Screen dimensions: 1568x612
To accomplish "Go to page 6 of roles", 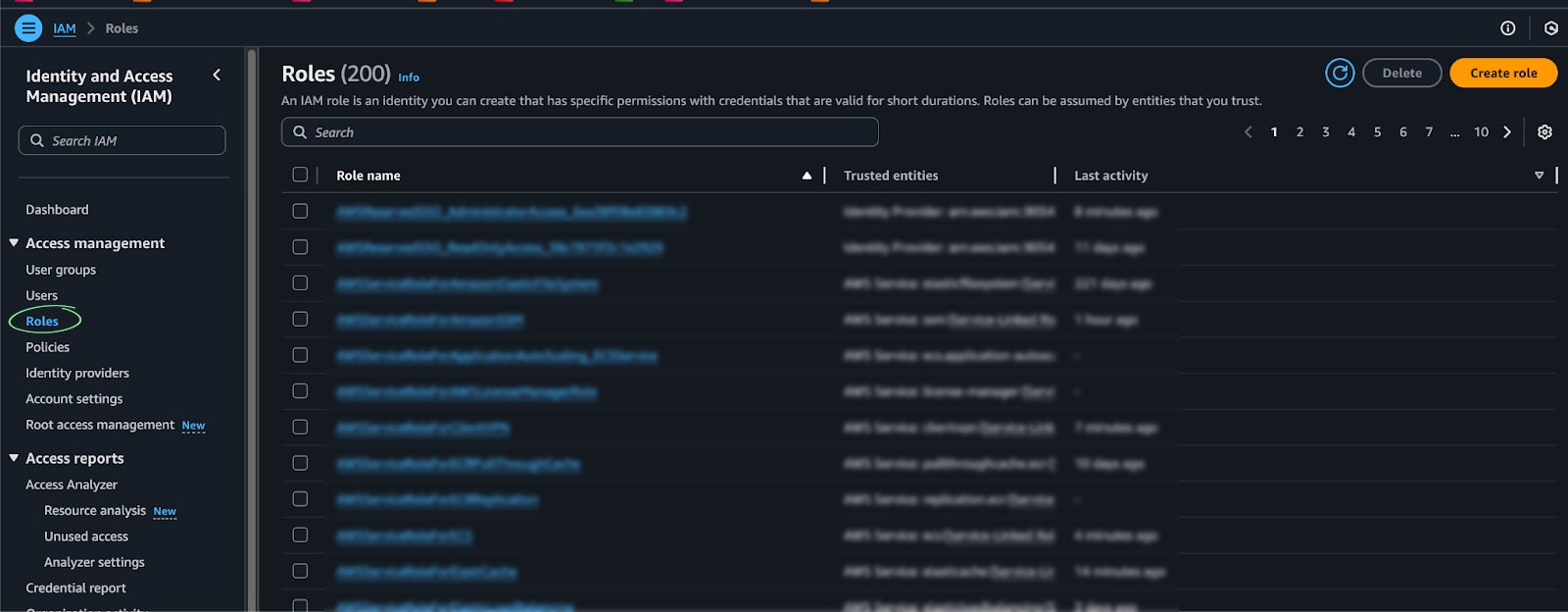I will 1403,132.
